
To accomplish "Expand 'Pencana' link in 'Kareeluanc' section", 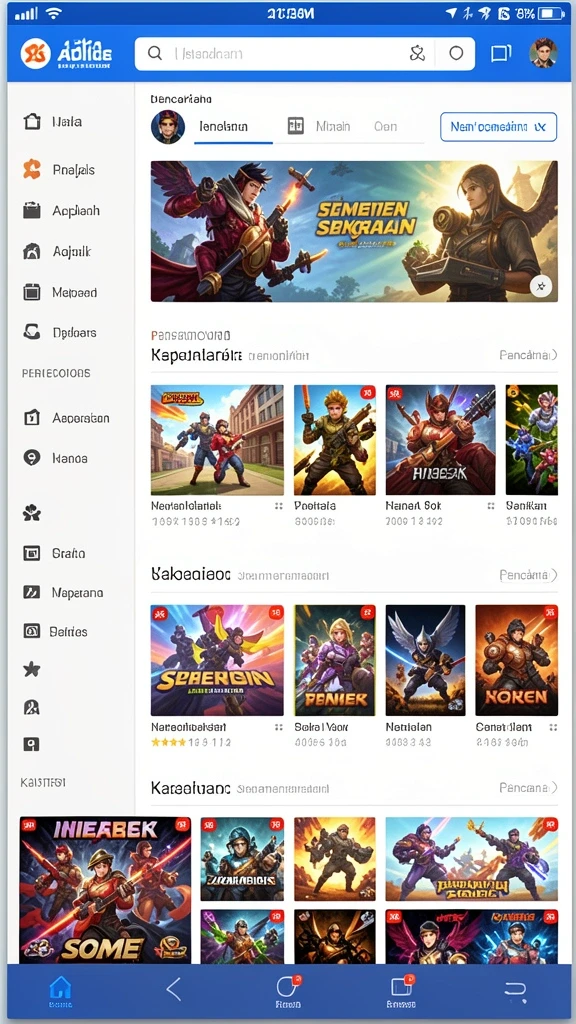I will coord(528,788).
